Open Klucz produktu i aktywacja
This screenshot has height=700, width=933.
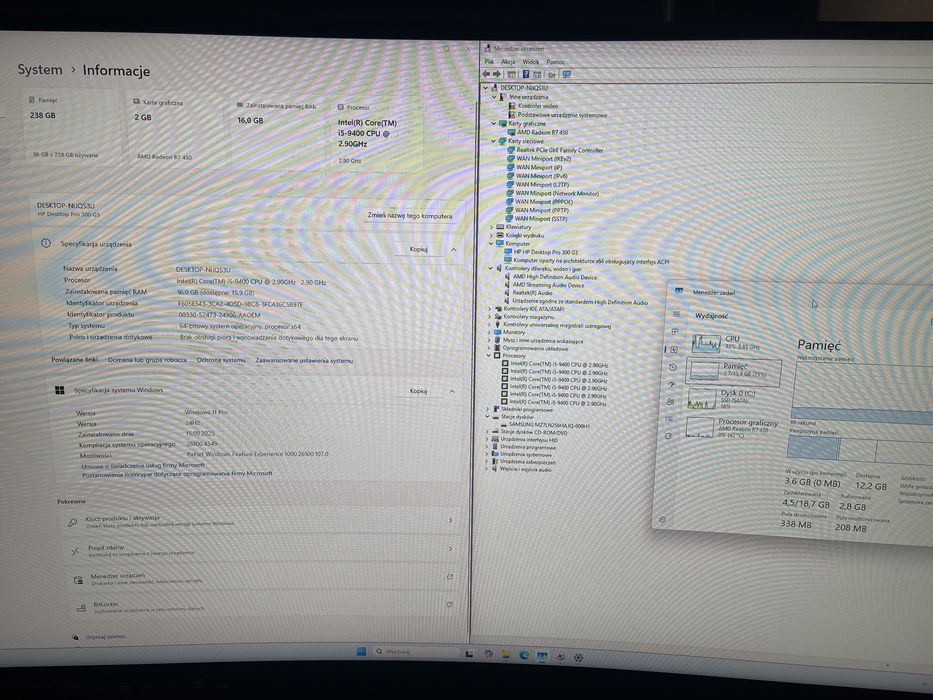[x=262, y=521]
